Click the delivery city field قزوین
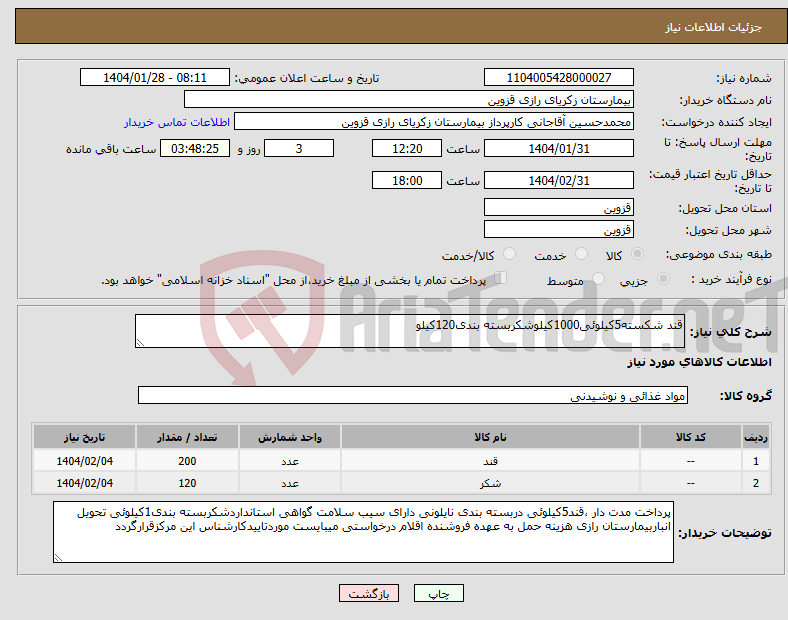The height and width of the screenshot is (620, 788). 558,229
